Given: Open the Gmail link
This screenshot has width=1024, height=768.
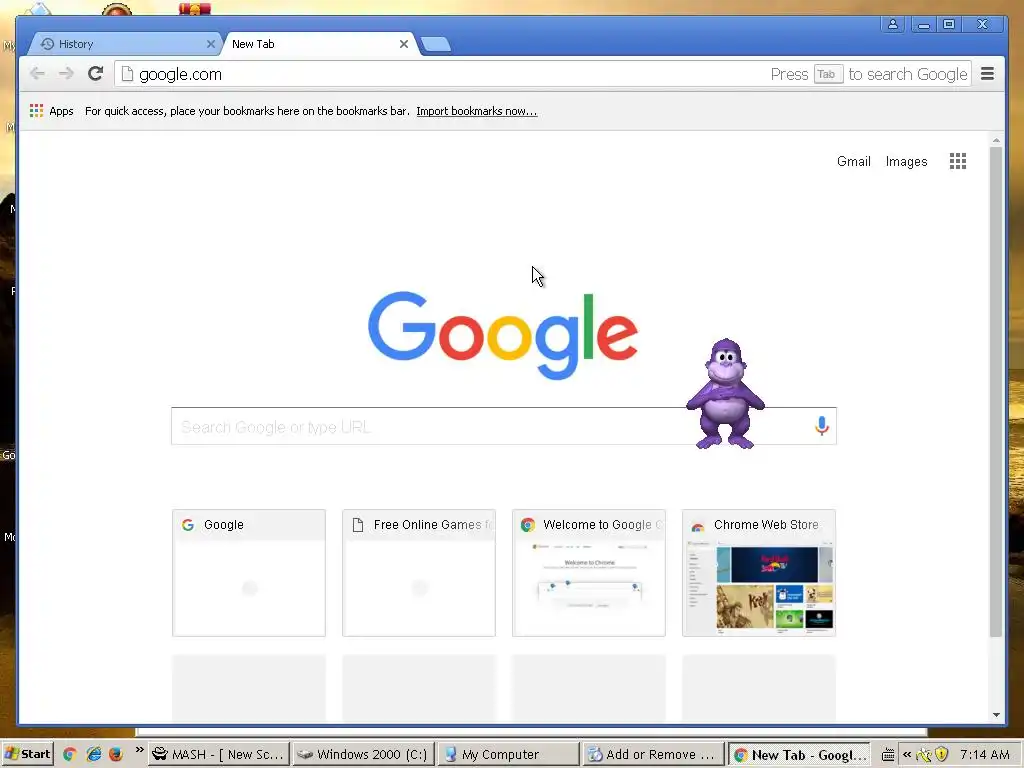Looking at the screenshot, I should (x=854, y=161).
